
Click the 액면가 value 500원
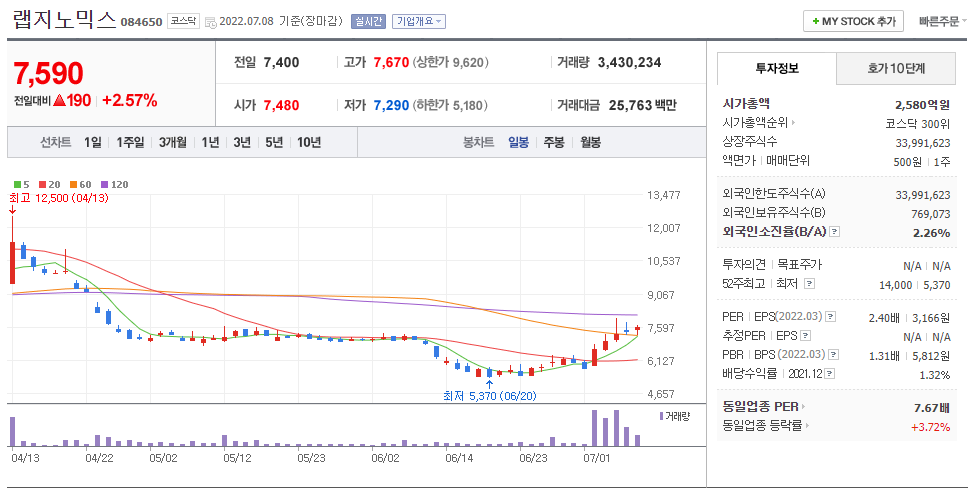(x=909, y=162)
